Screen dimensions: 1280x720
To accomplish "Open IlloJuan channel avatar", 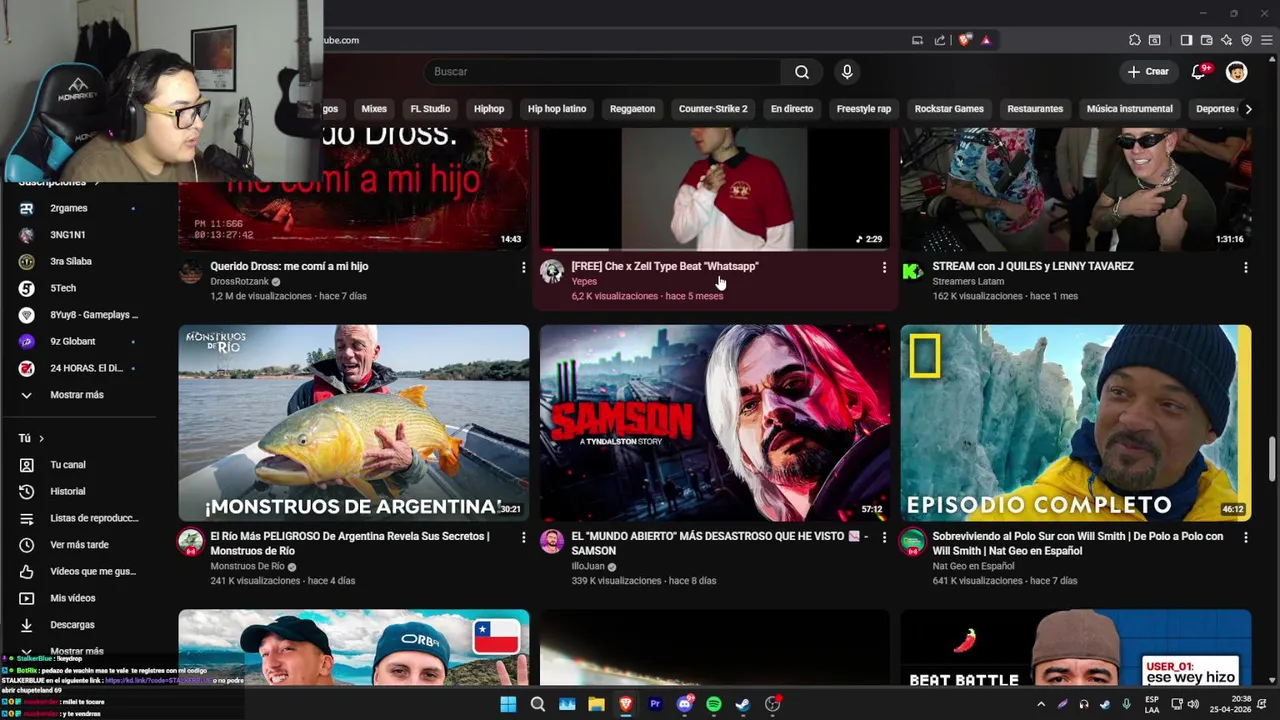I will 551,541.
